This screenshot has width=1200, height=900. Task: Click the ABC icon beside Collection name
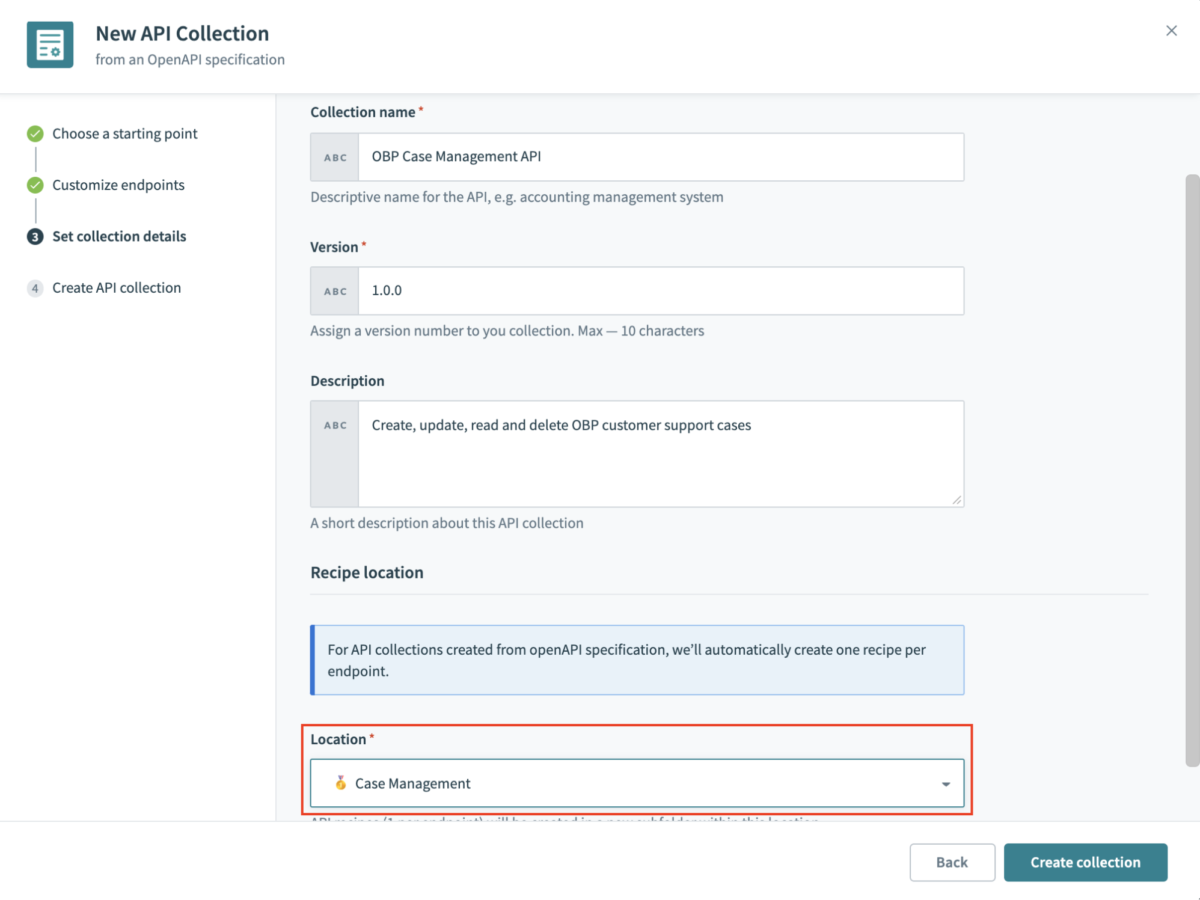(333, 156)
